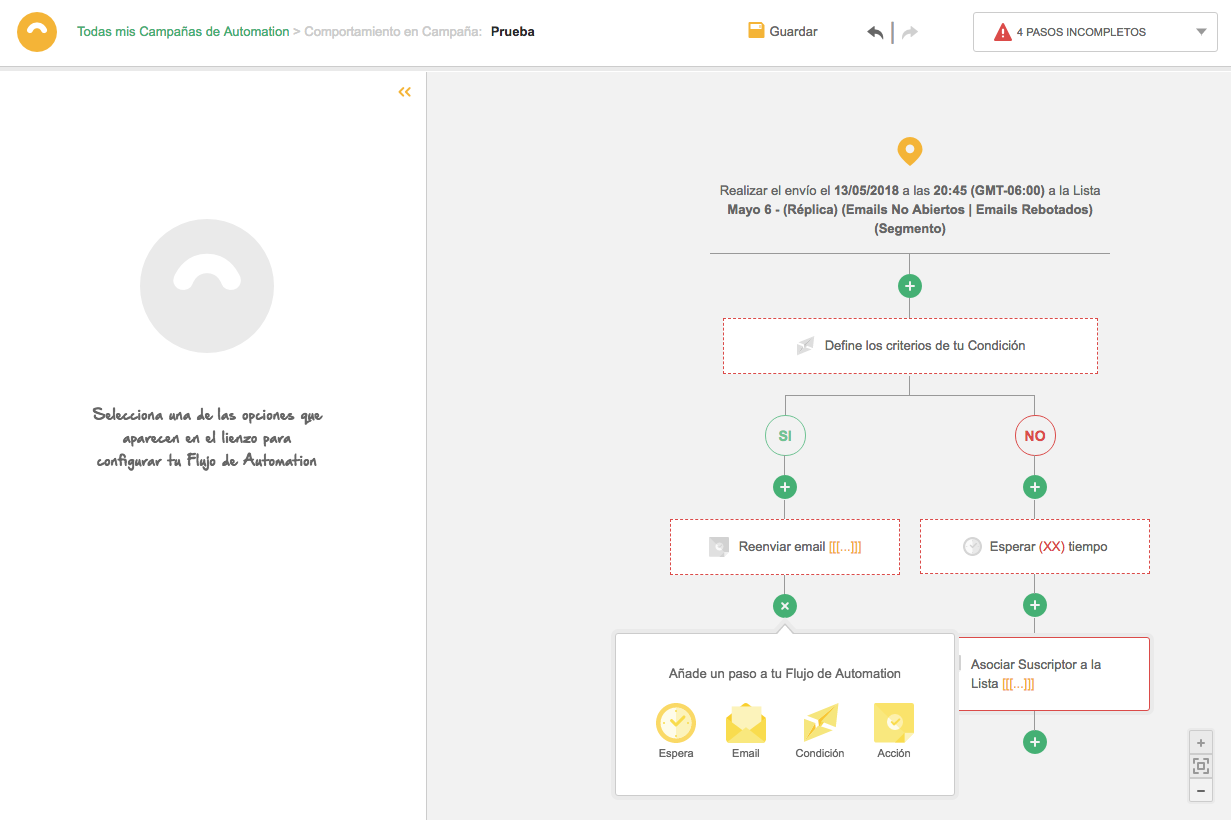Close the add-step popup with X button
The image size is (1231, 820).
pyautogui.click(x=785, y=605)
